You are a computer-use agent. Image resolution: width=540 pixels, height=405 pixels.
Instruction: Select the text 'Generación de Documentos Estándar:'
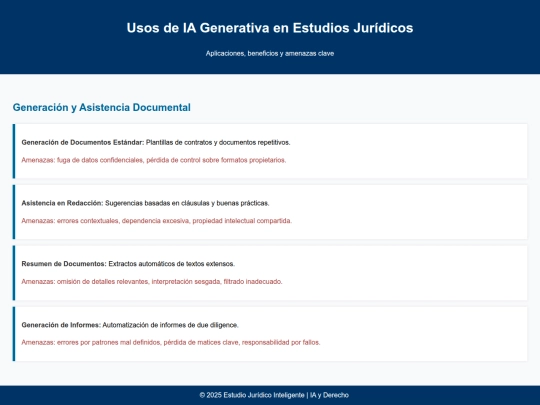83,143
